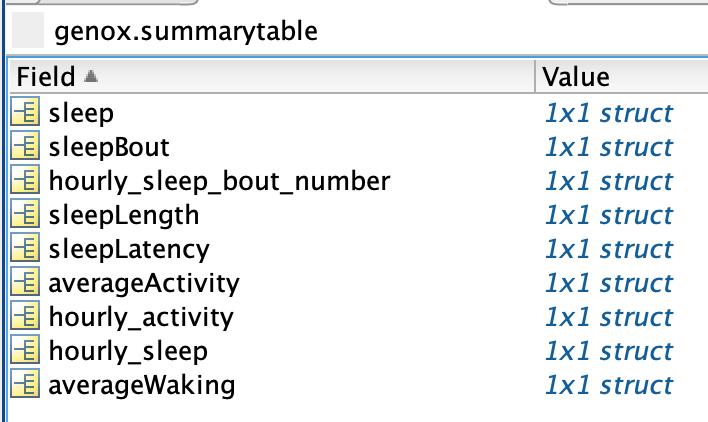
Task: Click the struct icon beside hourly_activity
Action: click(x=25, y=315)
